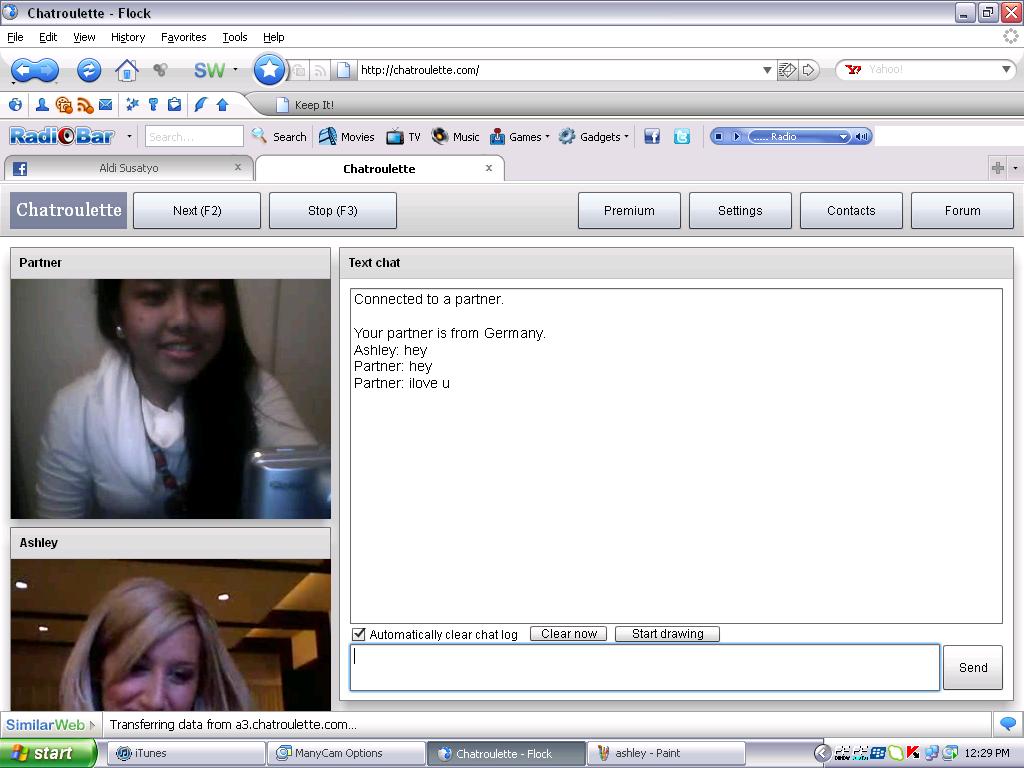The image size is (1024, 768).
Task: Click Clear now button
Action: tap(568, 633)
